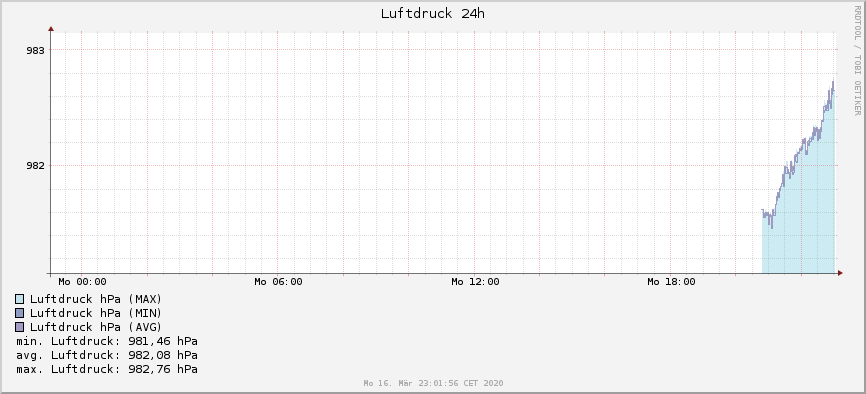
Task: Click the Luftdruck 24h chart title
Action: coord(432,13)
